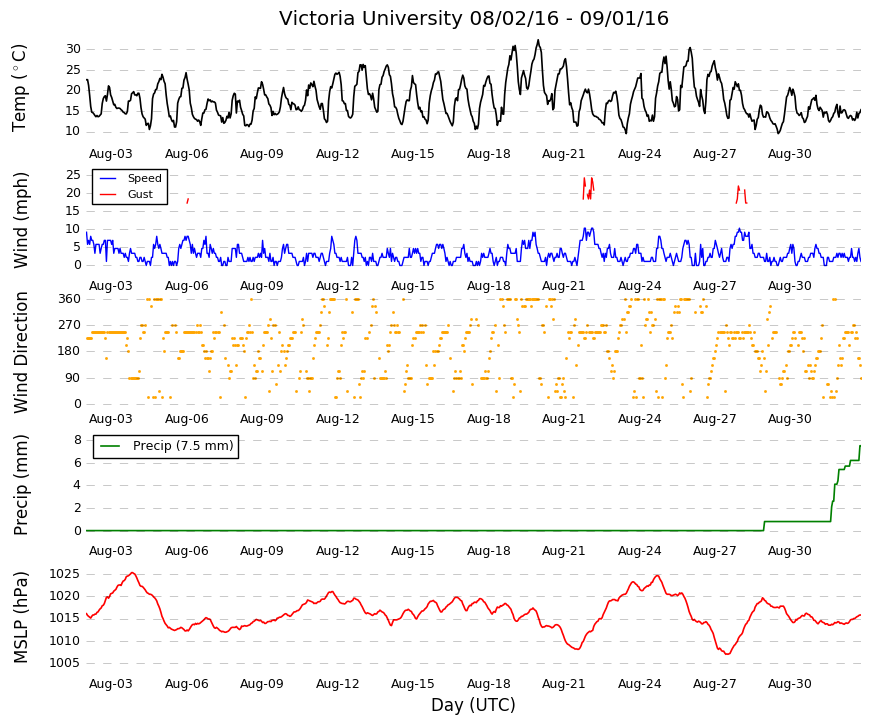Select the 'Gust' legend label
Screen dimensions: 871x725
(x=140, y=194)
